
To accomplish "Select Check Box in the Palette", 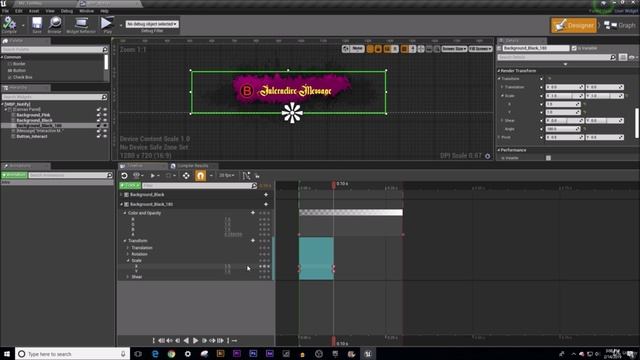I will 22,77.
